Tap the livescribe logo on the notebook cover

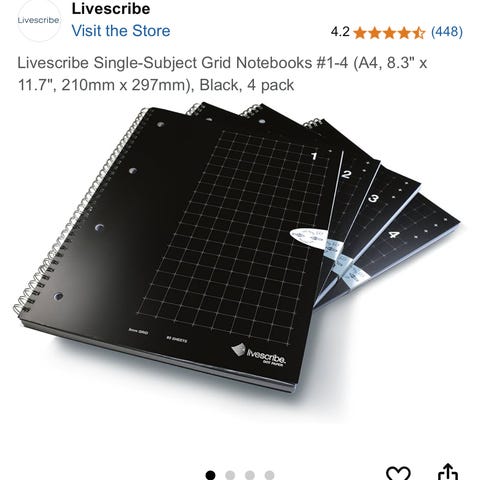click(259, 355)
